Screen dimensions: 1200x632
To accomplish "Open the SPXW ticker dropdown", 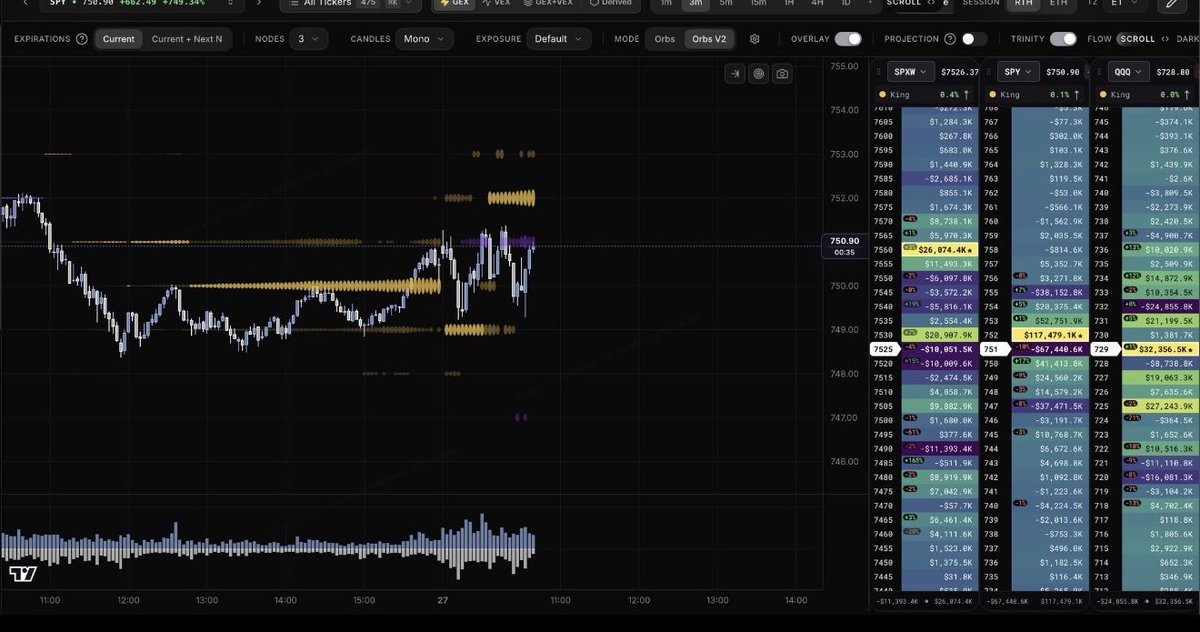I will [x=911, y=72].
